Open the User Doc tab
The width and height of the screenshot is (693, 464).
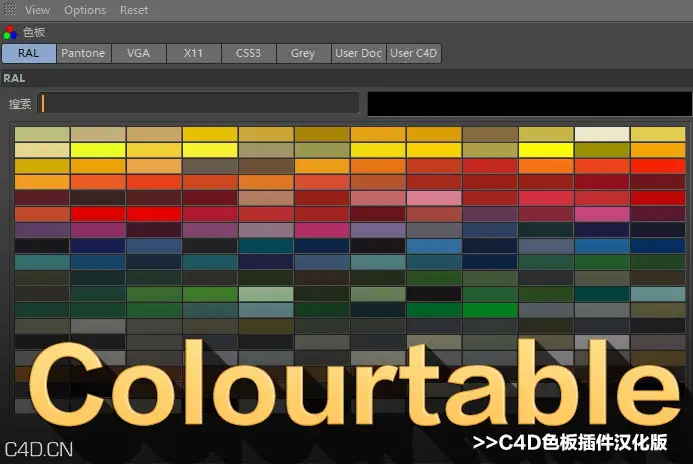[358, 53]
